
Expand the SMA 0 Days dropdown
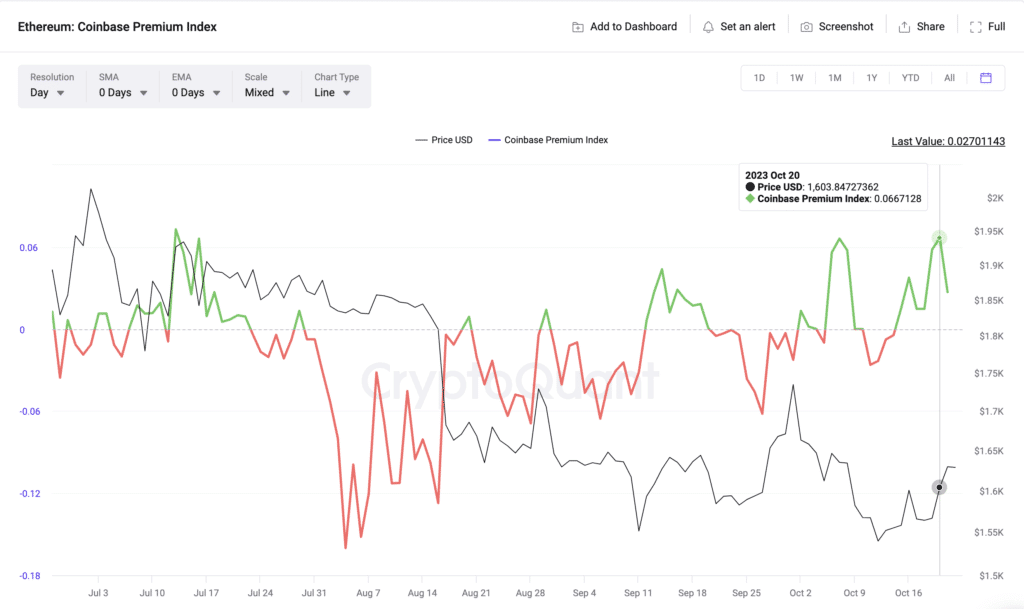click(x=123, y=93)
